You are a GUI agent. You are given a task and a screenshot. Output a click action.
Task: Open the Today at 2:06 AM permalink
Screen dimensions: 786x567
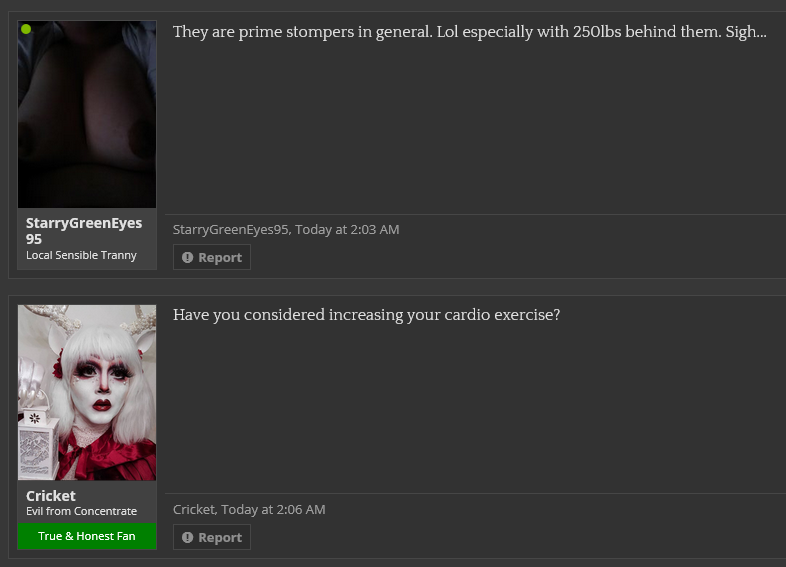(x=273, y=509)
